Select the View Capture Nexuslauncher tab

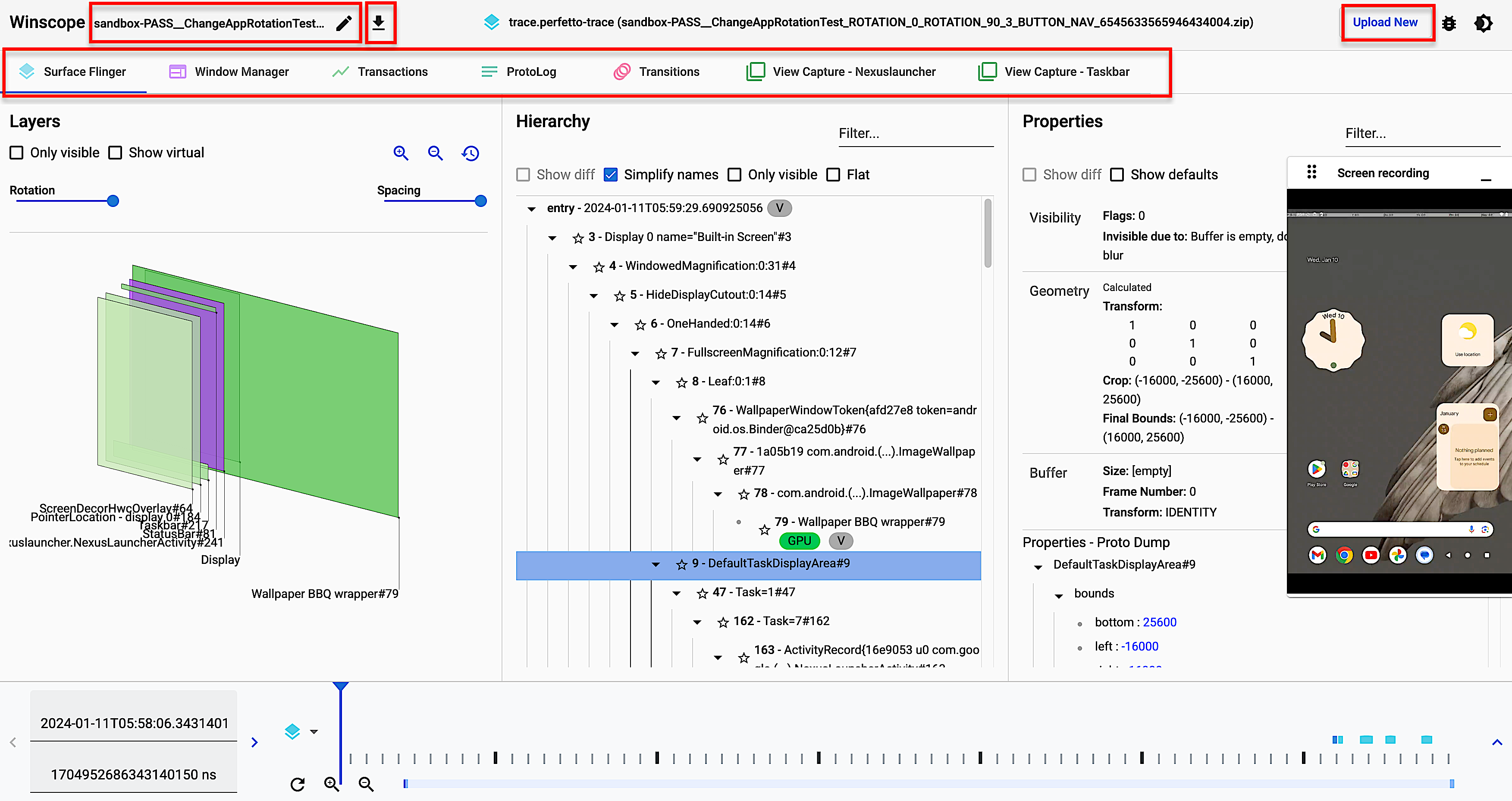(x=840, y=72)
